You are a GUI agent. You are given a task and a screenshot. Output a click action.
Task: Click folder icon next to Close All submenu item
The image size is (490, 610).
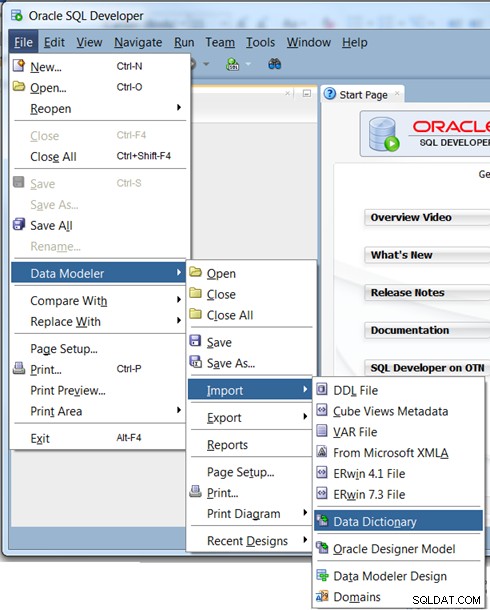click(x=196, y=314)
